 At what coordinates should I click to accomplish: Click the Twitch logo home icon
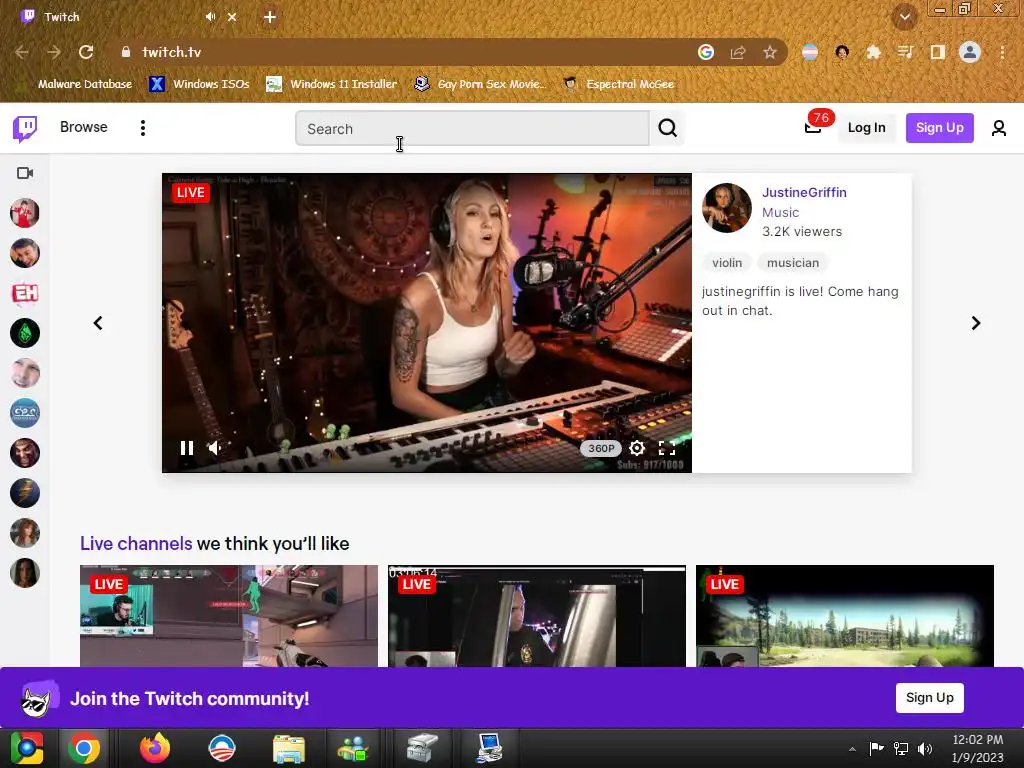point(25,128)
